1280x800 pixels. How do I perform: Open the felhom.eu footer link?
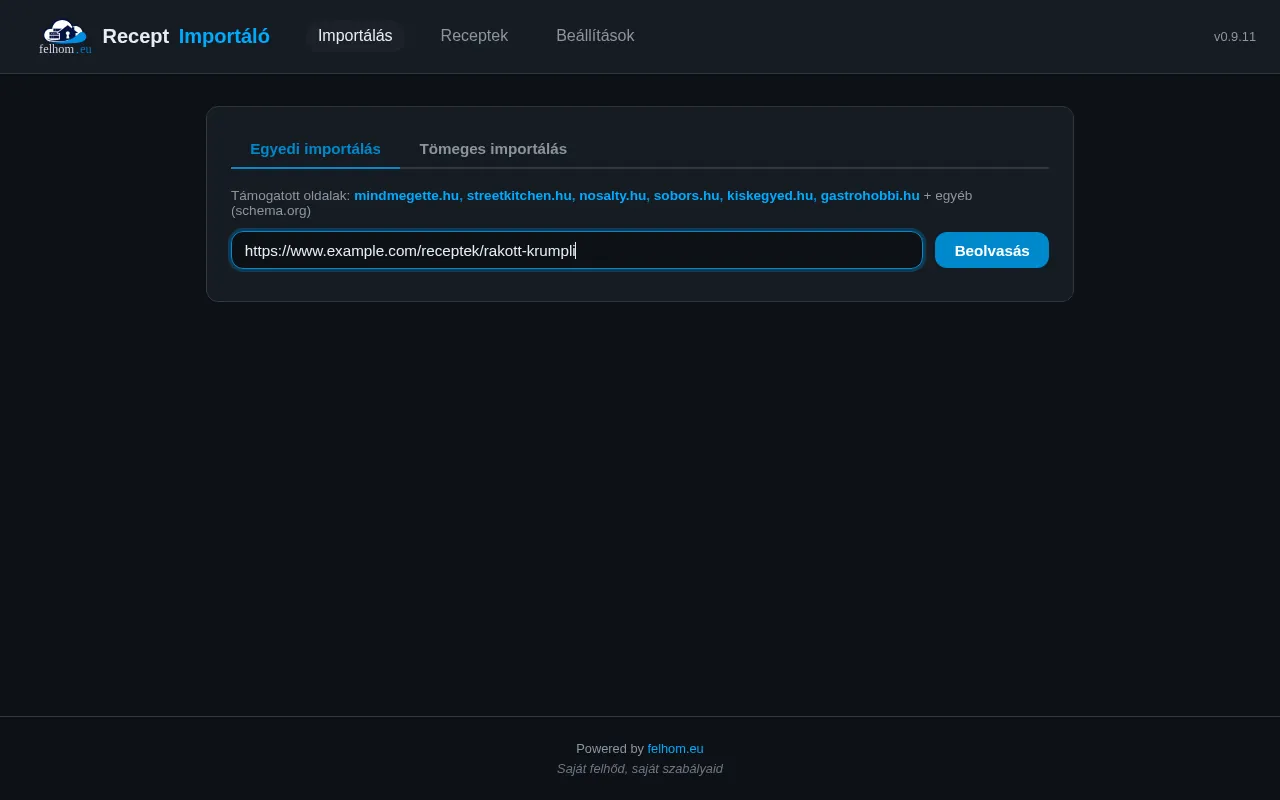coord(675,748)
